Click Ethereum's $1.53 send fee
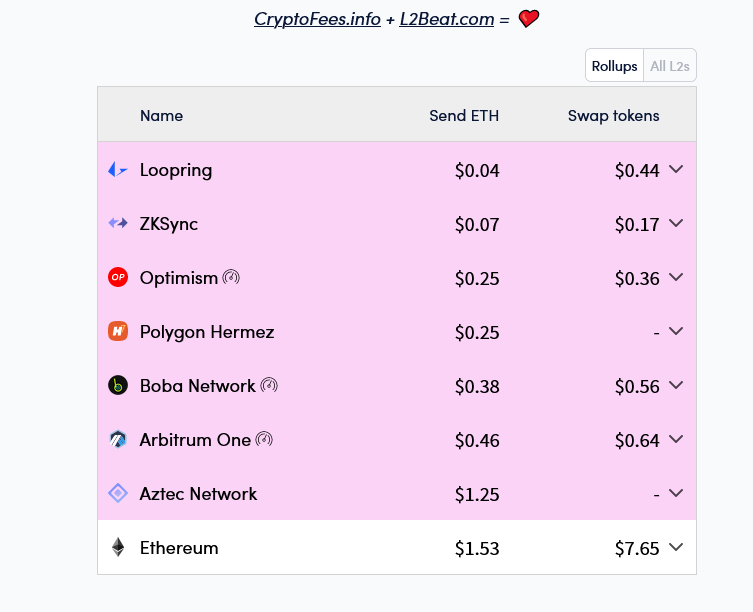Viewport: 753px width, 612px height. pos(477,548)
